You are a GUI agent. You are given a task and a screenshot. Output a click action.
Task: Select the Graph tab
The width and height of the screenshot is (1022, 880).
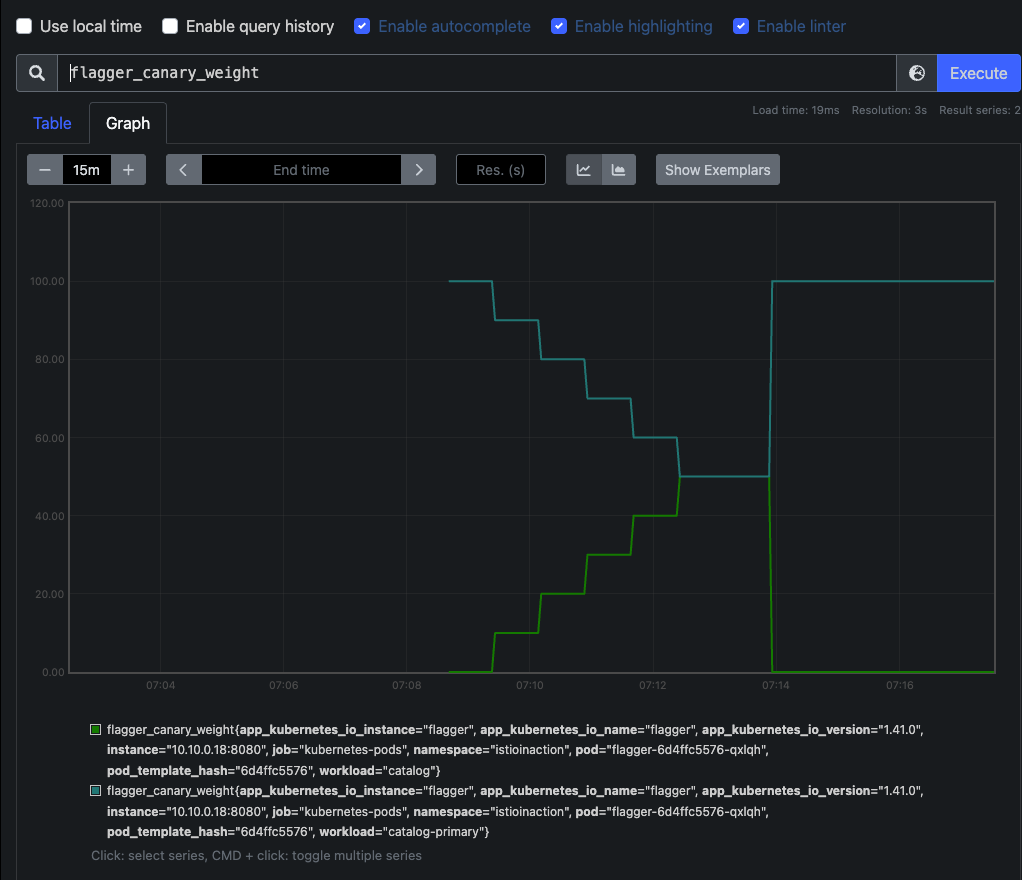tap(128, 123)
